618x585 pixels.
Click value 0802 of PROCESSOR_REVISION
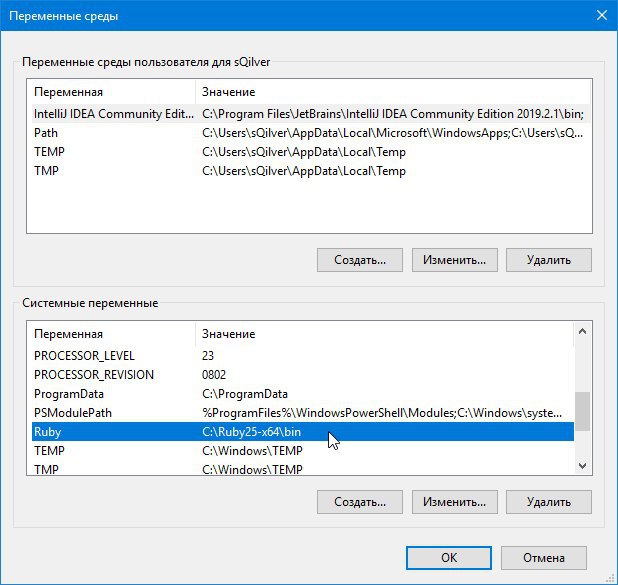coord(214,374)
